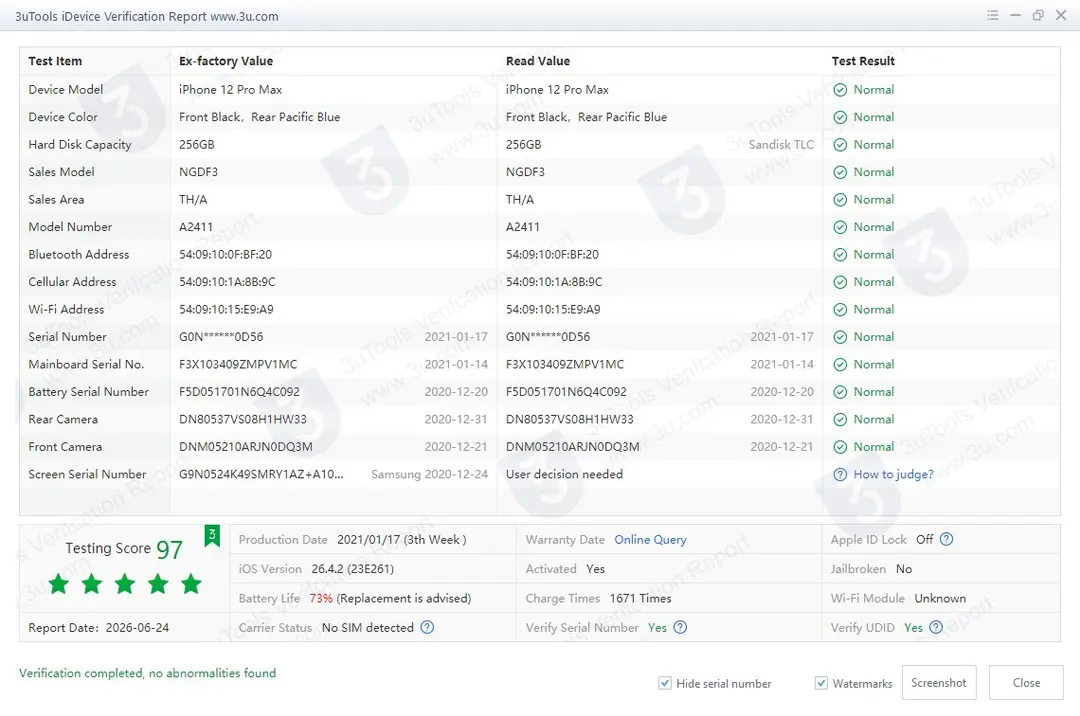
Task: Click the green check icon for Bluetooth Address
Action: (840, 255)
